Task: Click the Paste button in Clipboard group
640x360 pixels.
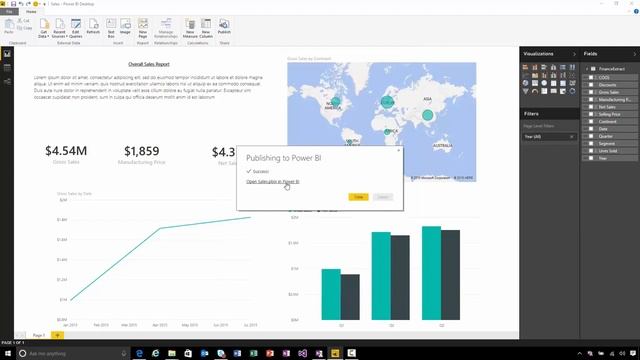Action: [9, 27]
